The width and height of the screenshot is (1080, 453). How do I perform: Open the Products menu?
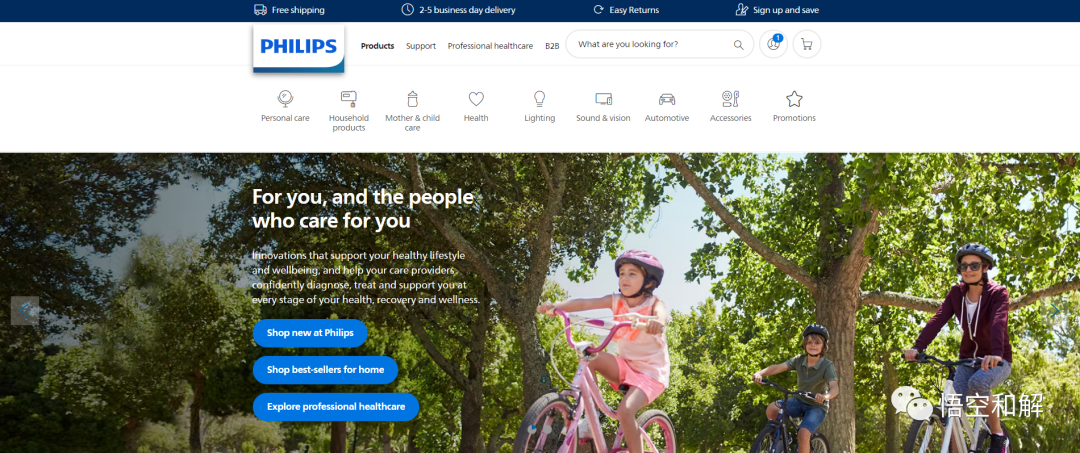click(377, 46)
